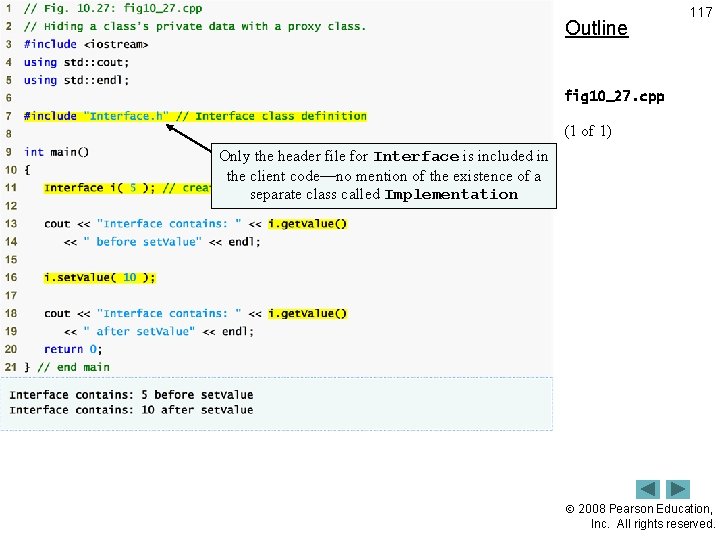Click the word Implementation in the callout
720x540 pixels.
tap(451, 195)
